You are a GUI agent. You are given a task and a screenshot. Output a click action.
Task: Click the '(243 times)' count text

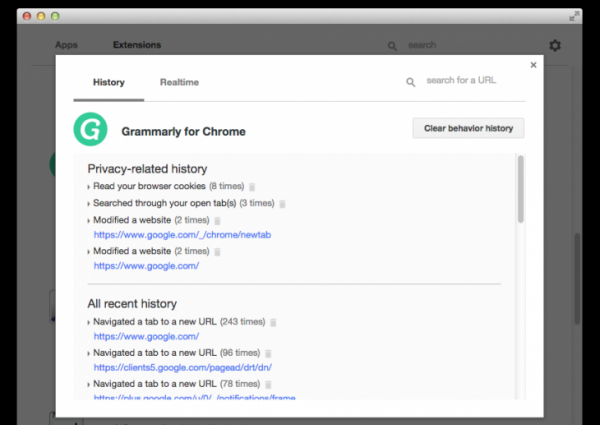(x=242, y=322)
